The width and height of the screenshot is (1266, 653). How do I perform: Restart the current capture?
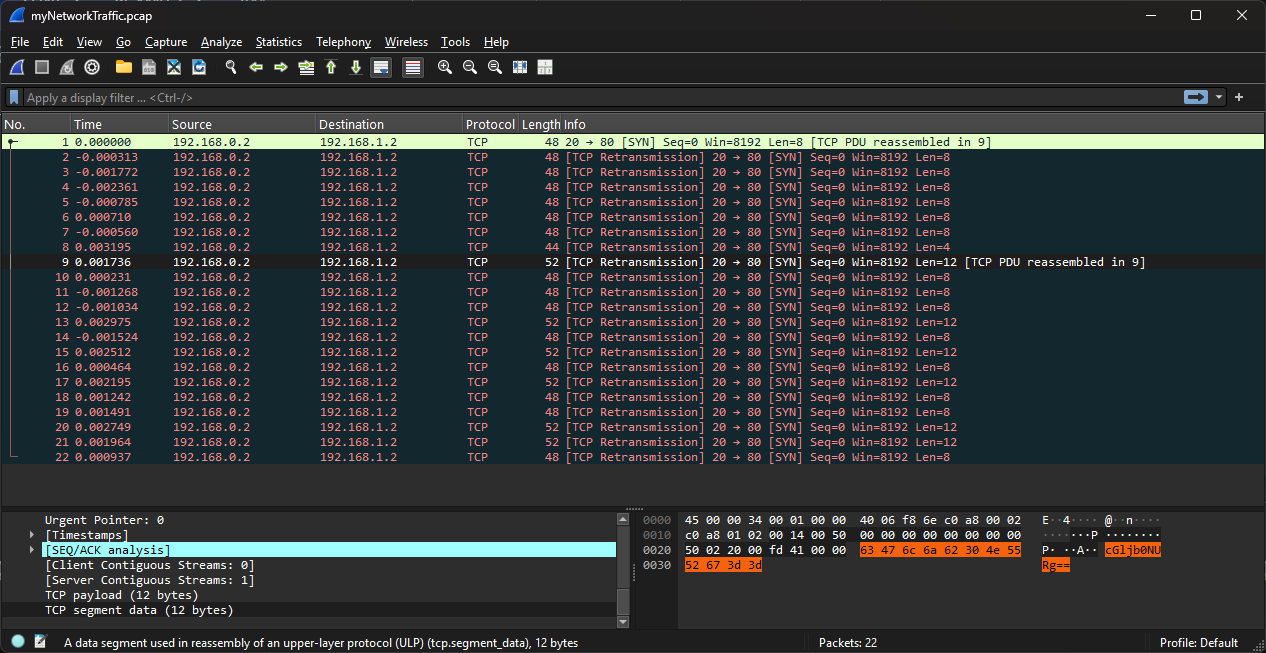66,67
